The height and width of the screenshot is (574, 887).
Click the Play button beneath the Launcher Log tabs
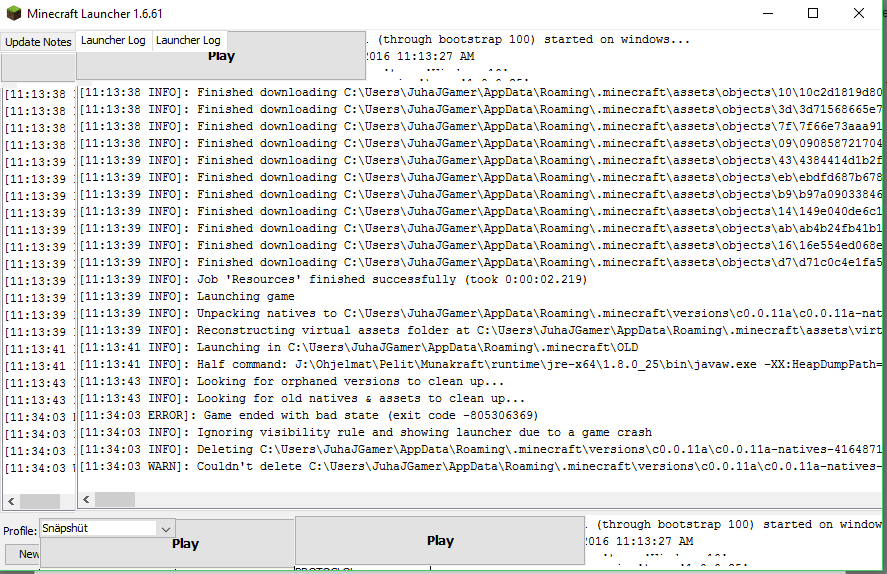tap(221, 56)
